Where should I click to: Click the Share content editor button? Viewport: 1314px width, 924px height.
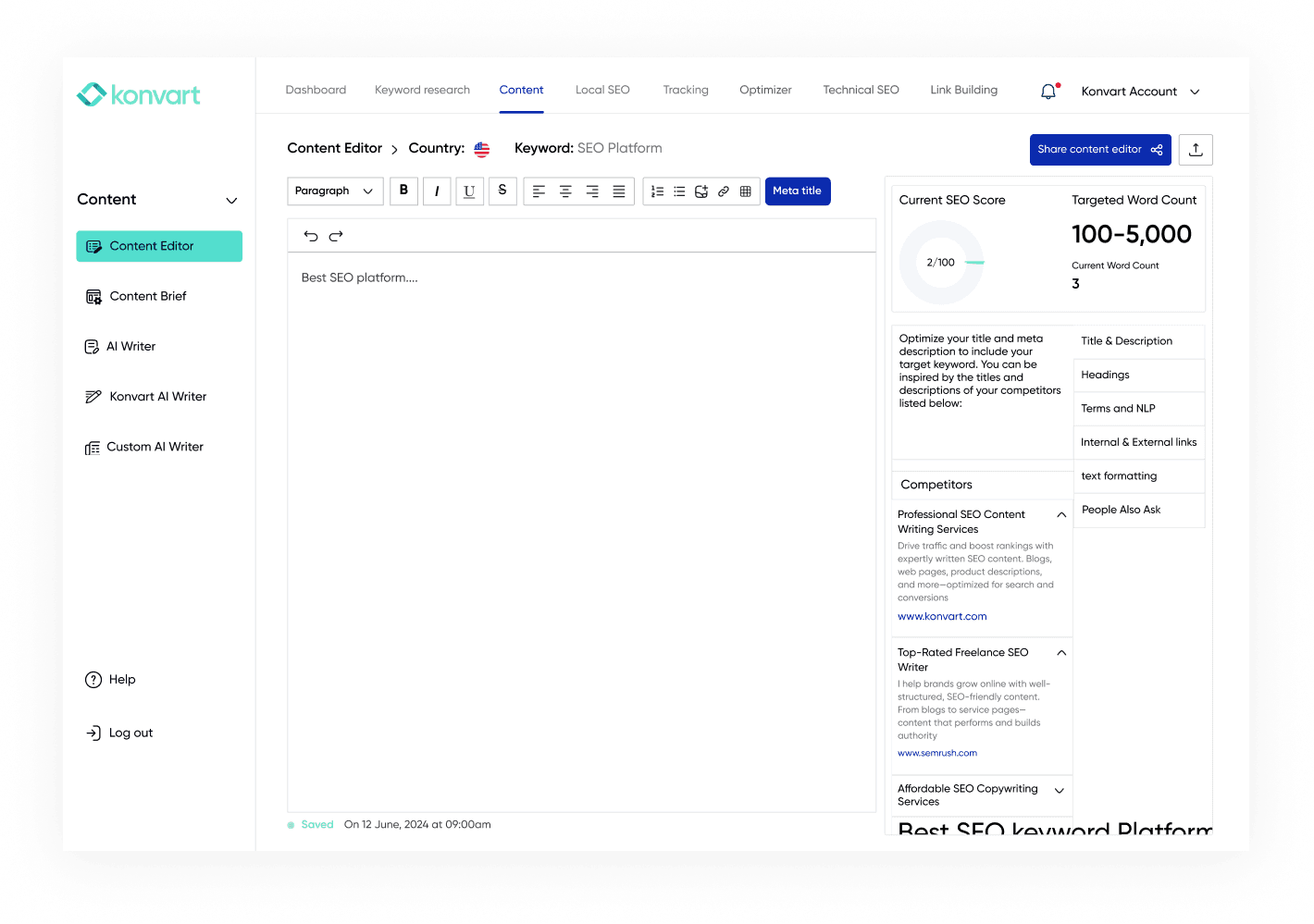point(1099,150)
